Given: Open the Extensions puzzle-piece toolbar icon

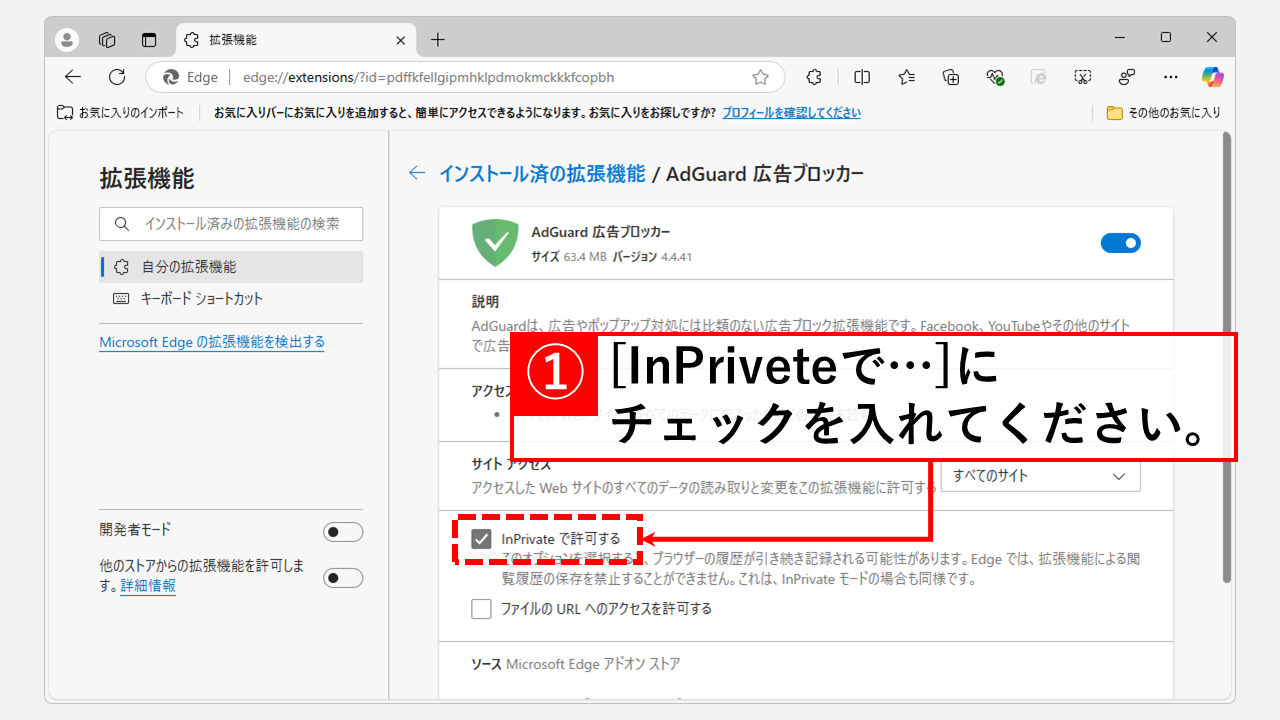Looking at the screenshot, I should tap(814, 77).
